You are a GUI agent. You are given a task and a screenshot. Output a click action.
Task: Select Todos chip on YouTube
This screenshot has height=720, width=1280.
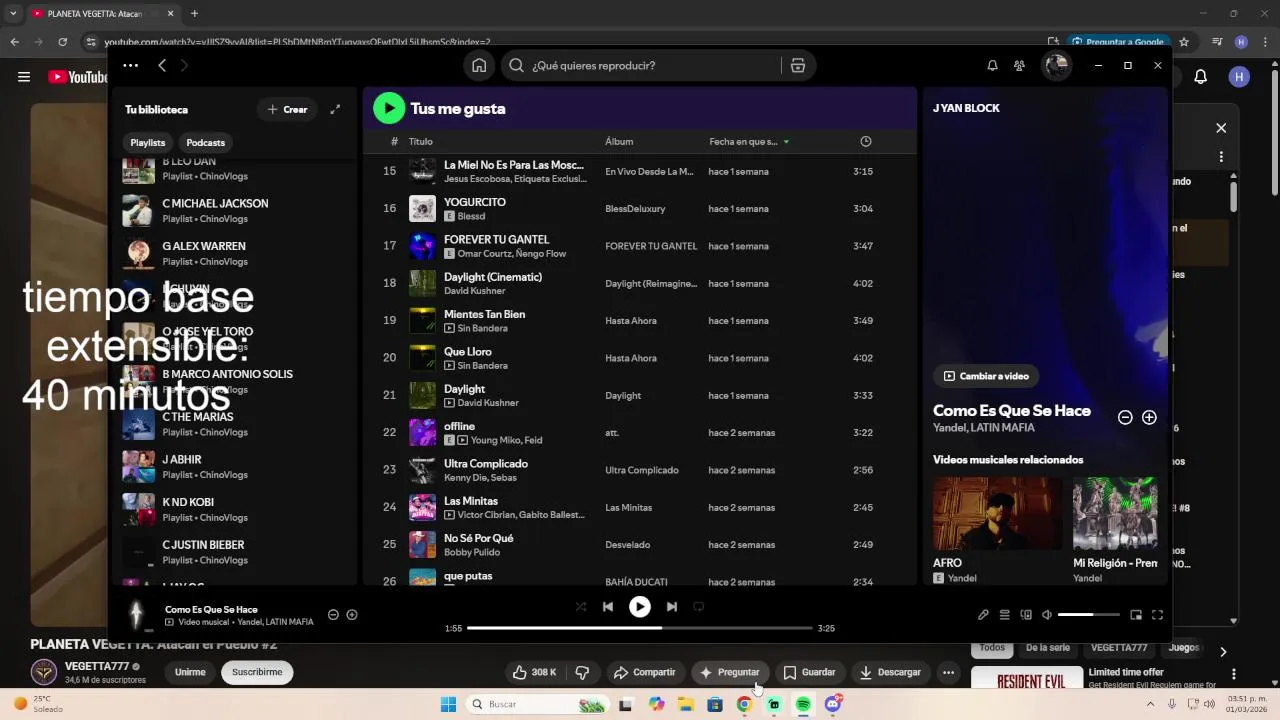coord(992,648)
